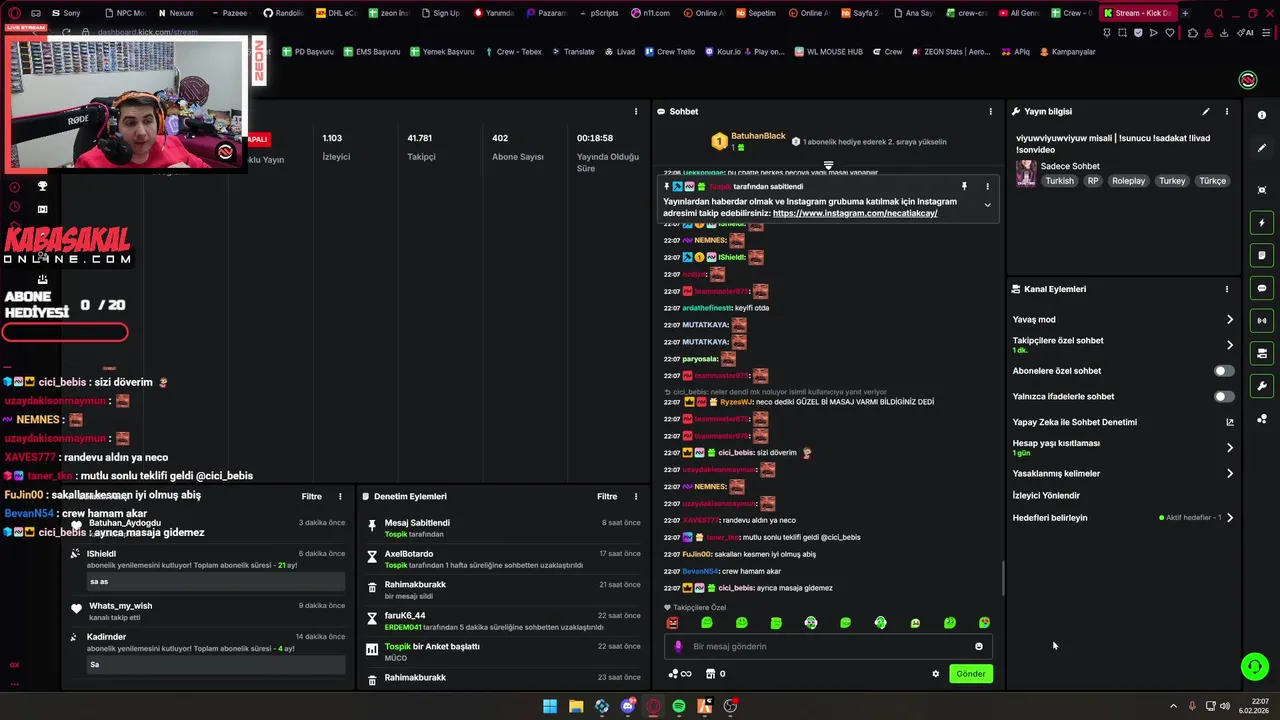Viewport: 1280px width, 720px height.
Task: Click the Turkish tag
Action: 1059,181
